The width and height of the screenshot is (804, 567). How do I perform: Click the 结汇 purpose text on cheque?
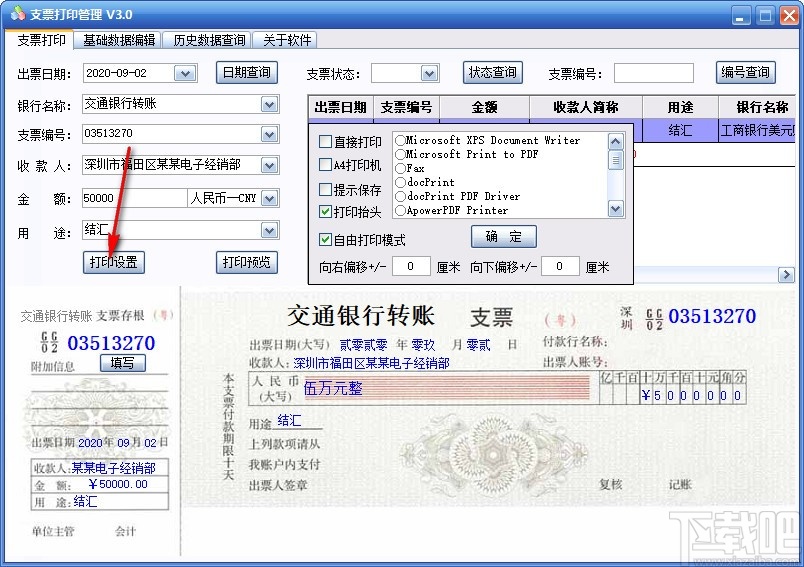[x=289, y=420]
